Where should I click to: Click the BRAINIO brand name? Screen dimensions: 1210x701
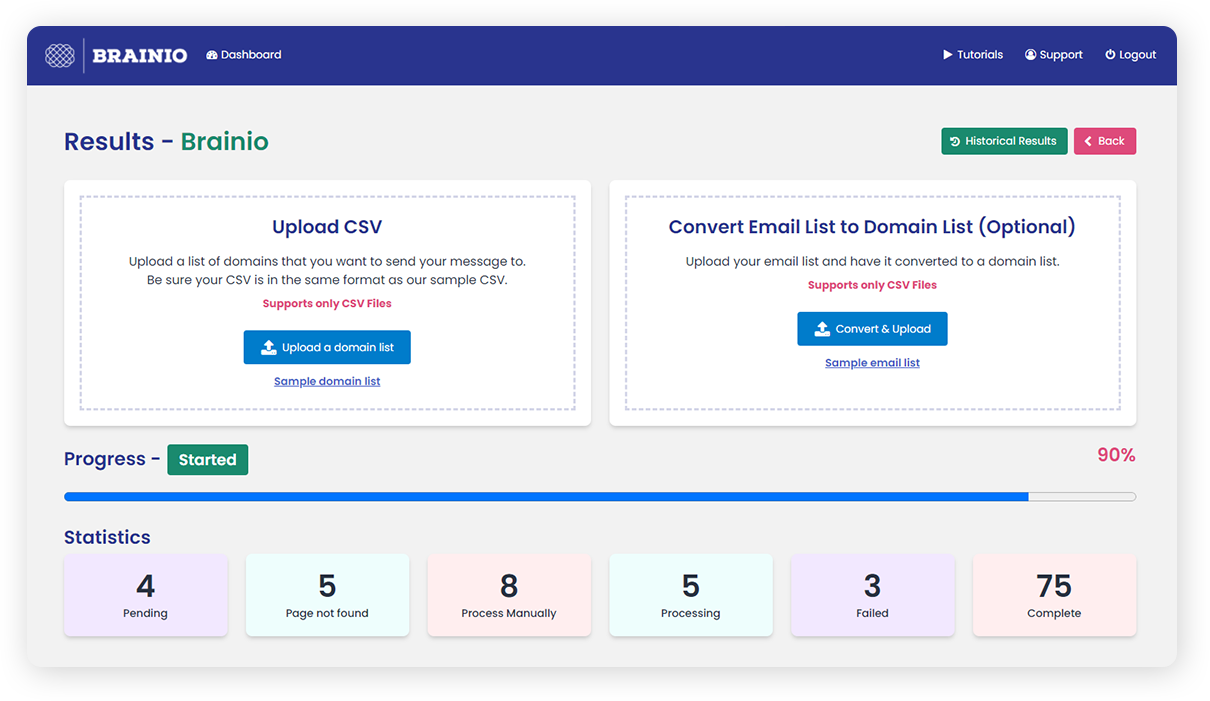[140, 56]
